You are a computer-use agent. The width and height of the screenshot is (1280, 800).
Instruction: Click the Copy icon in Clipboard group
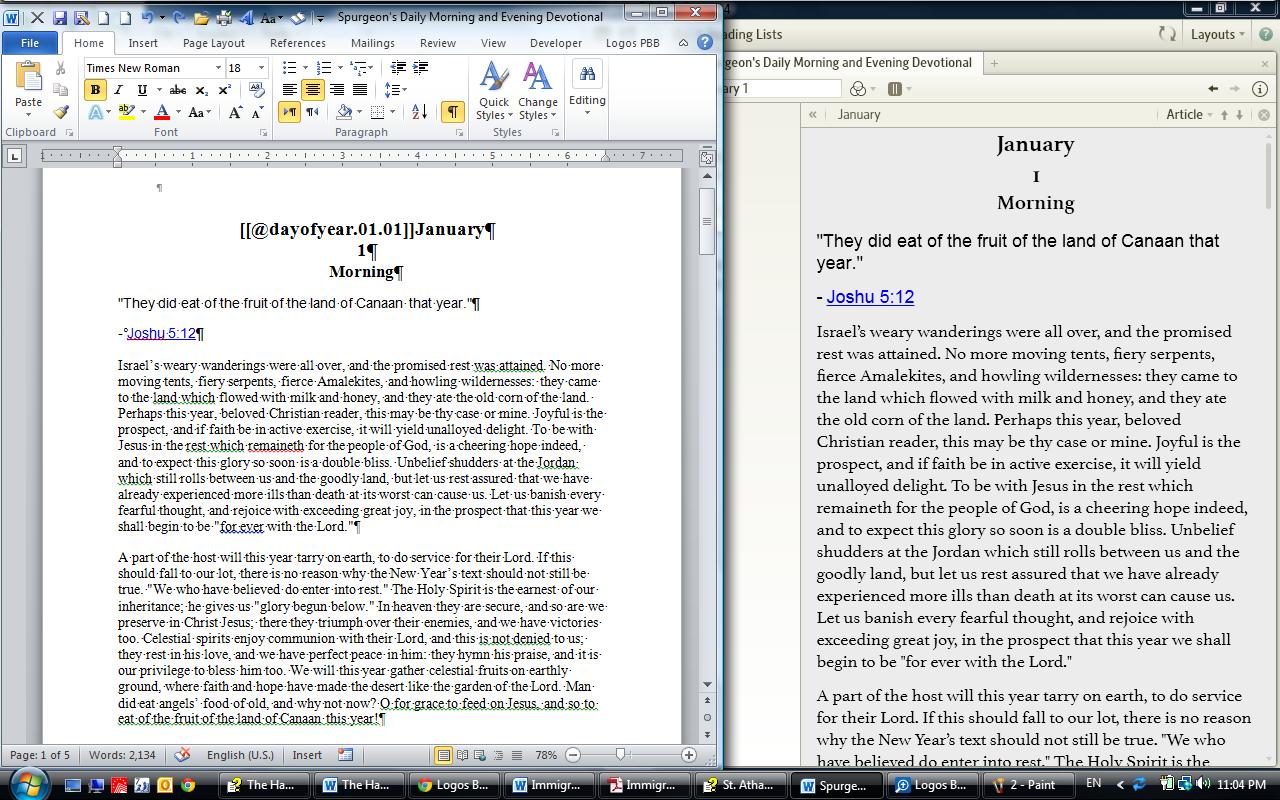pos(60,90)
